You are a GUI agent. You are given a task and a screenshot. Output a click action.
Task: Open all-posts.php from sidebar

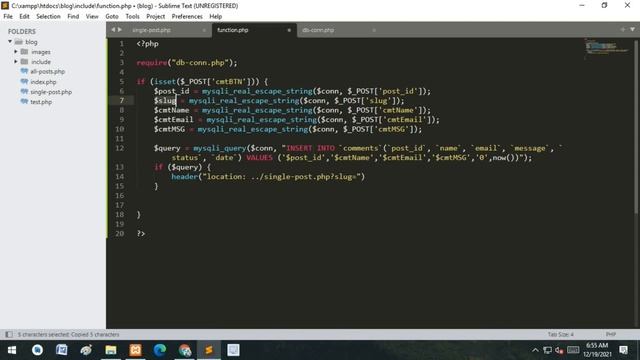pos(47,71)
